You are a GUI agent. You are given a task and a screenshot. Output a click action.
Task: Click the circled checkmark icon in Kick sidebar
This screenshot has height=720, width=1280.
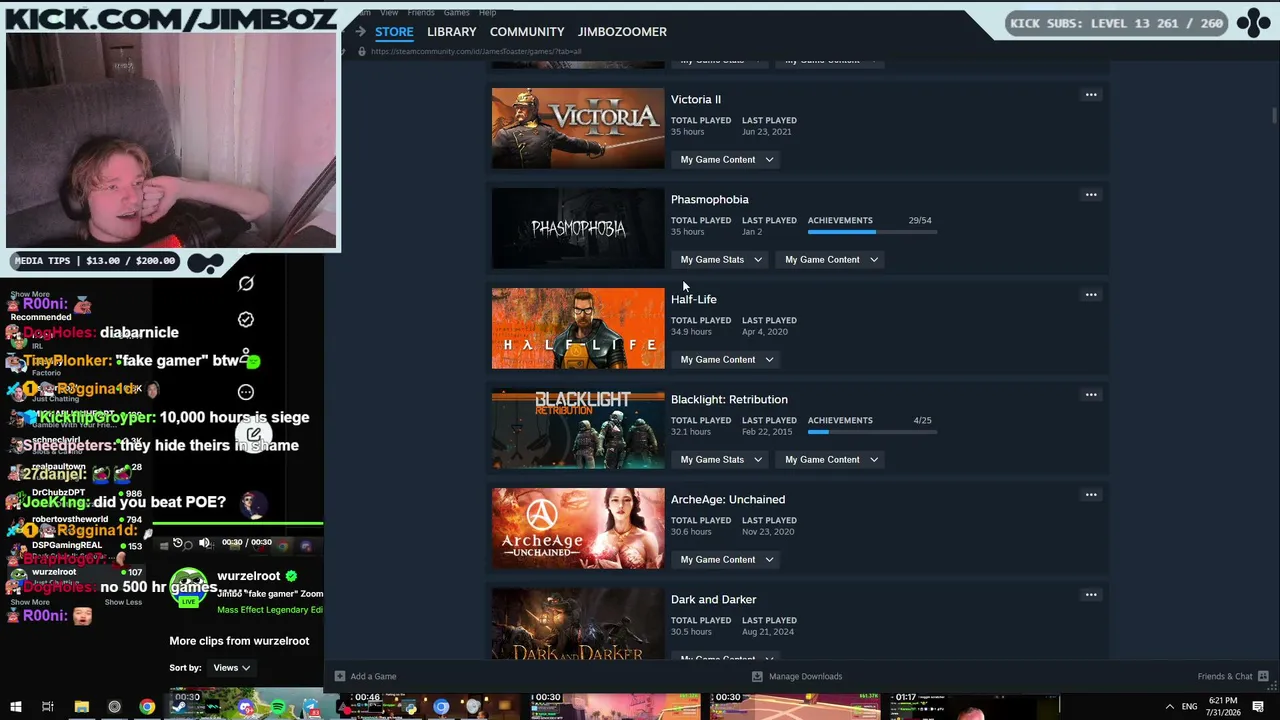[x=246, y=319]
